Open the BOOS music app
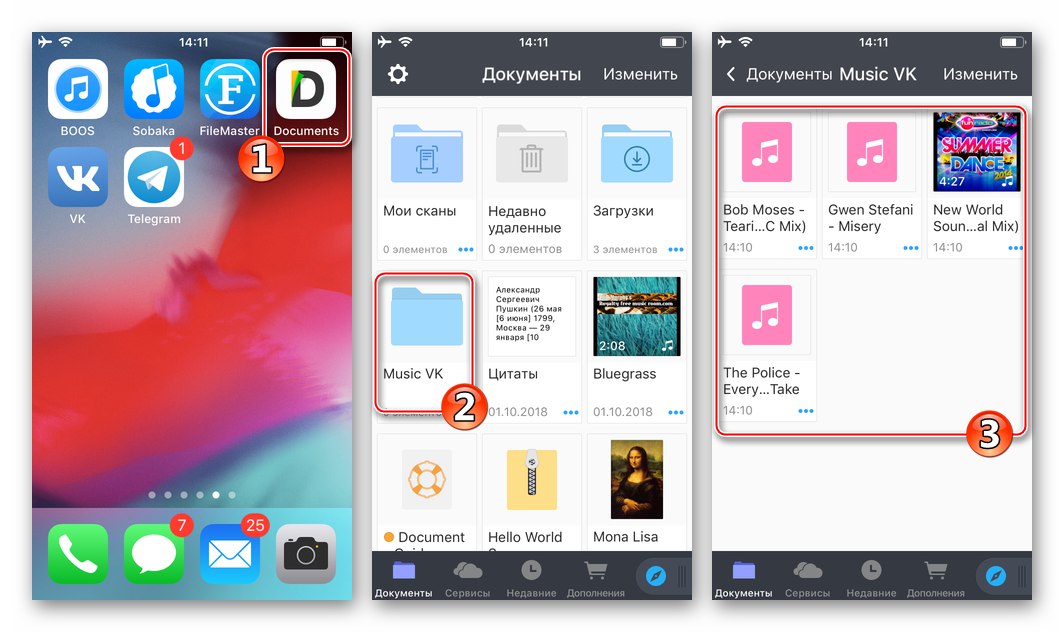This screenshot has width=1064, height=632. point(77,89)
